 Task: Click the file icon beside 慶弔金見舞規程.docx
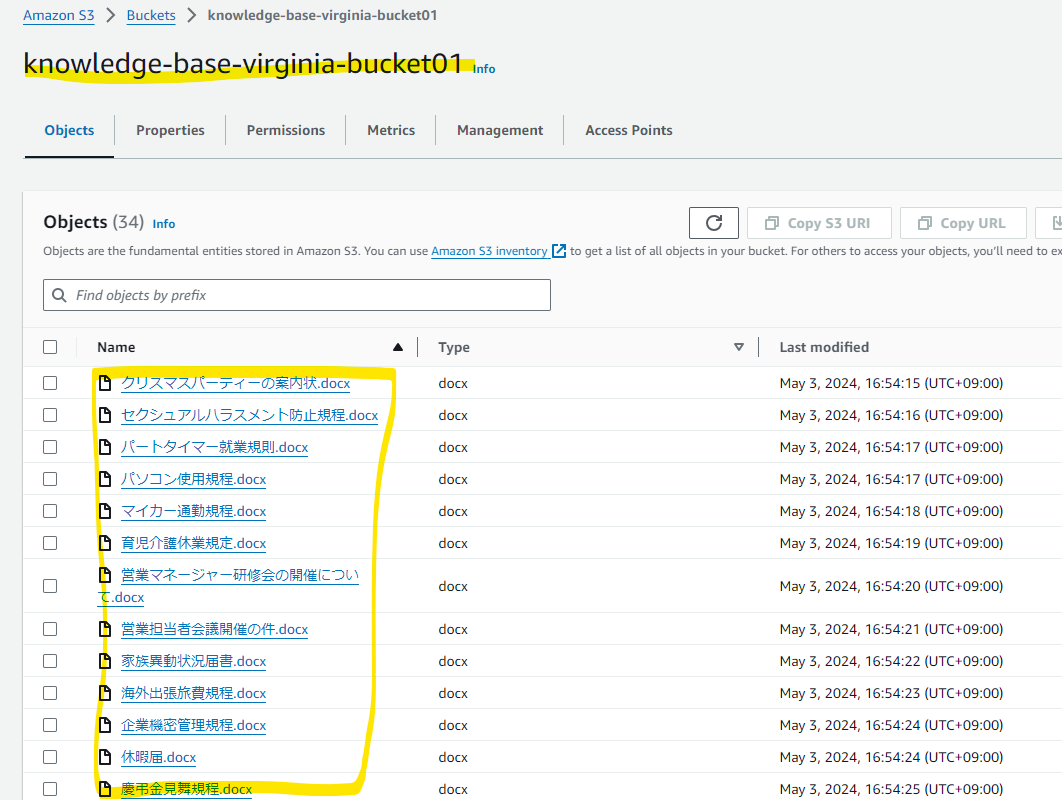pos(105,789)
